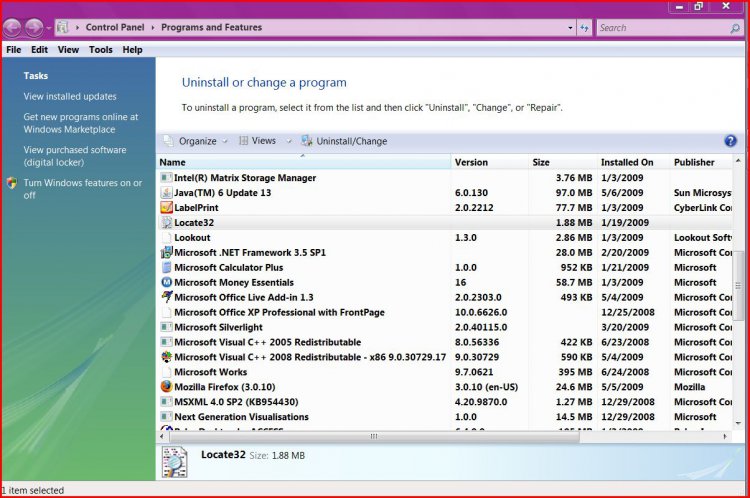The height and width of the screenshot is (498, 750).
Task: Click the Control Panel icon in address bar
Action: (x=62, y=27)
